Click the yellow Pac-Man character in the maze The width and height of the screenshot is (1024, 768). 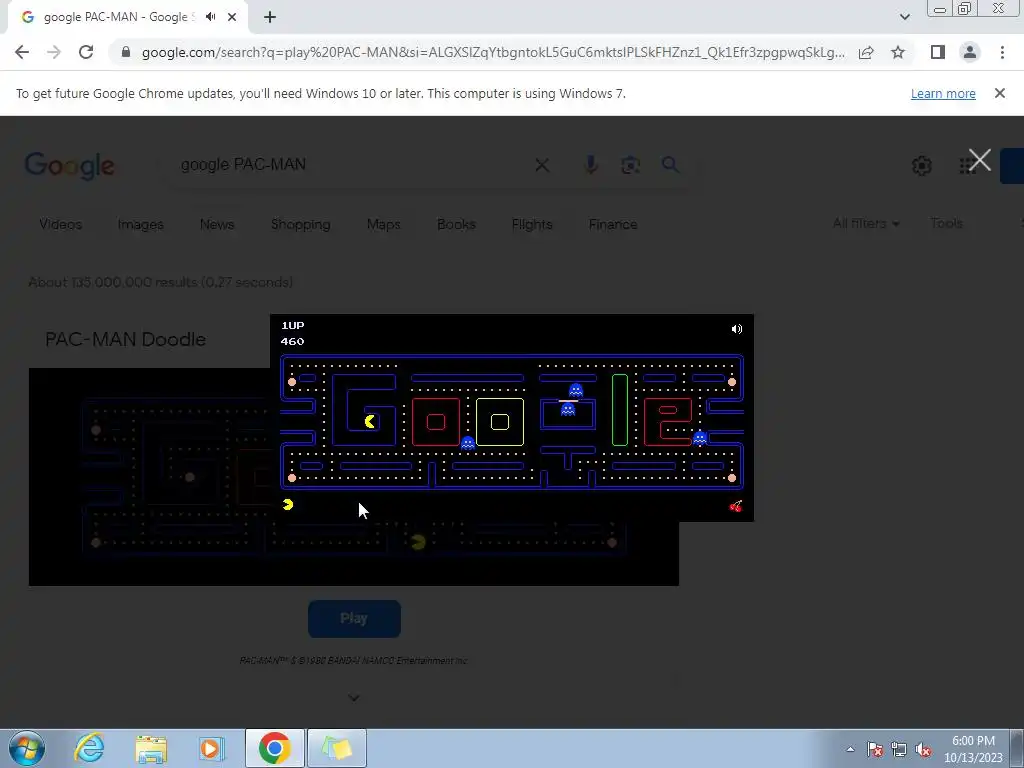click(x=370, y=421)
